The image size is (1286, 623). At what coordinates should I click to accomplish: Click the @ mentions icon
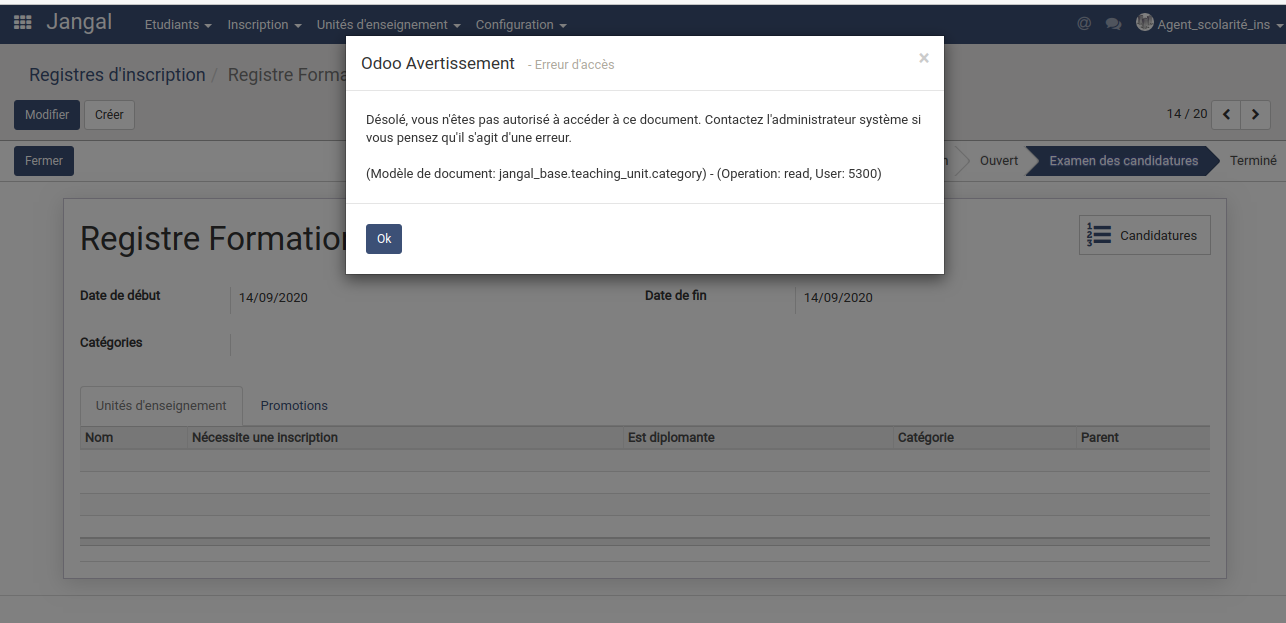[x=1084, y=24]
